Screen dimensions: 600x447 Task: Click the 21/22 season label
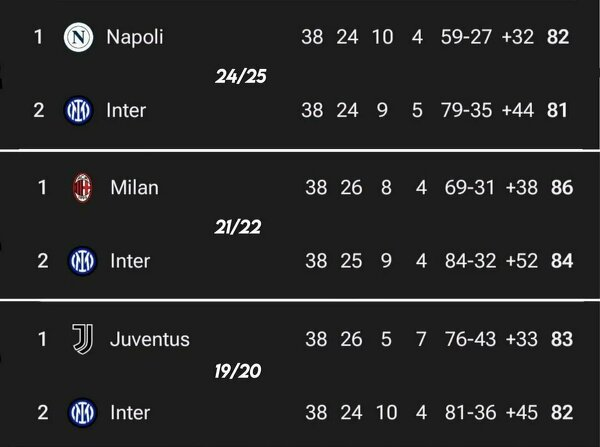[237, 226]
